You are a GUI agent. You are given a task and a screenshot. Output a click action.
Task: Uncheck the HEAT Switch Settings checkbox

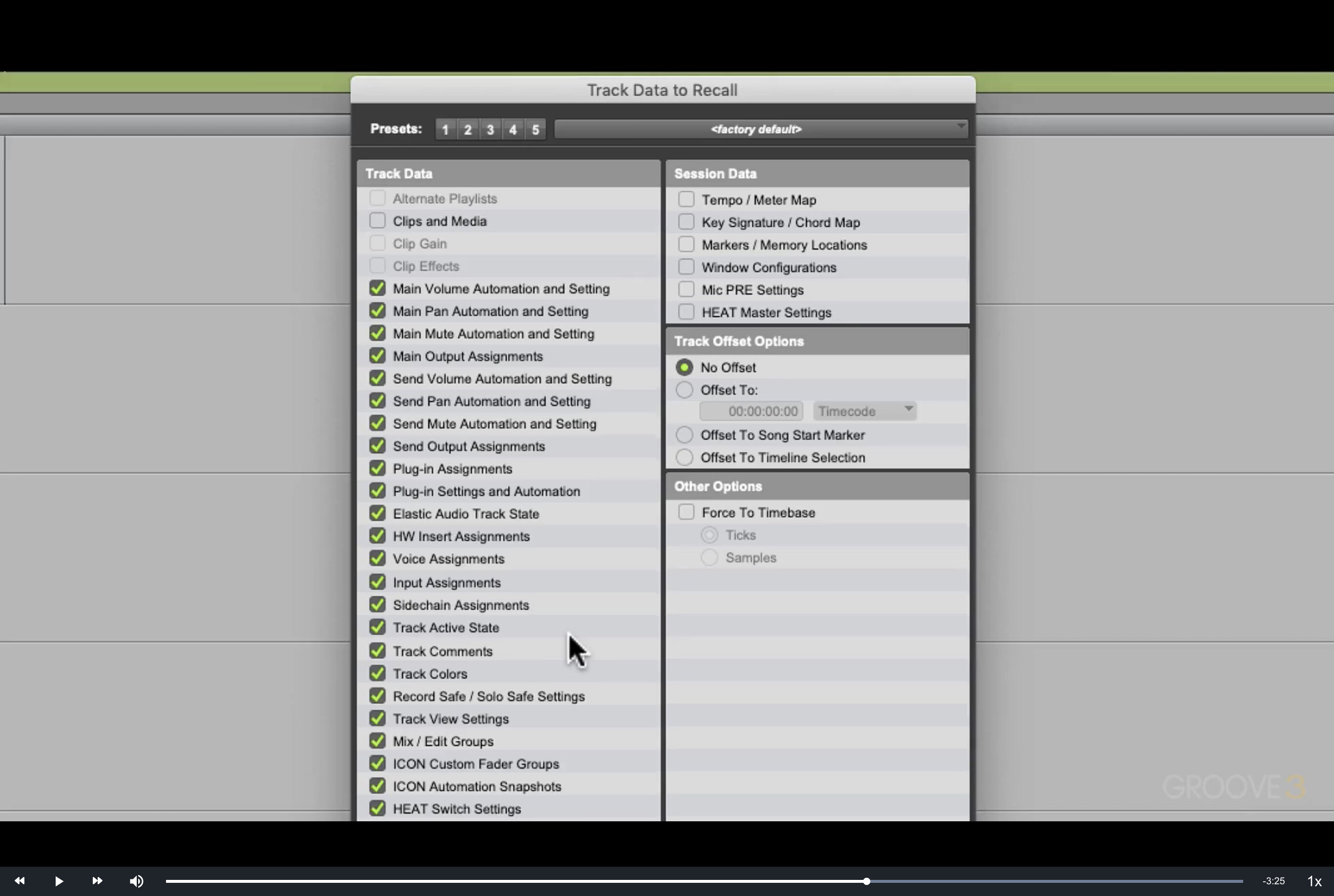pos(377,808)
